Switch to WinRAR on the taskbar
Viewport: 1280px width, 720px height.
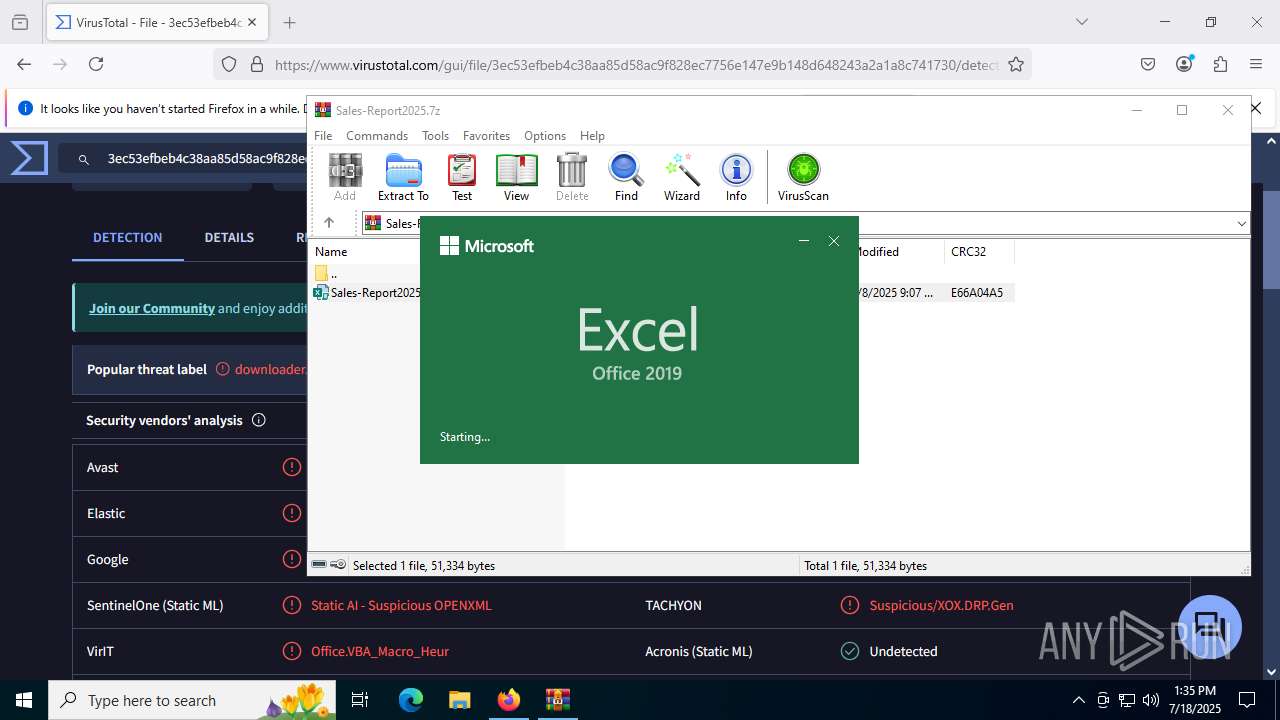point(557,700)
